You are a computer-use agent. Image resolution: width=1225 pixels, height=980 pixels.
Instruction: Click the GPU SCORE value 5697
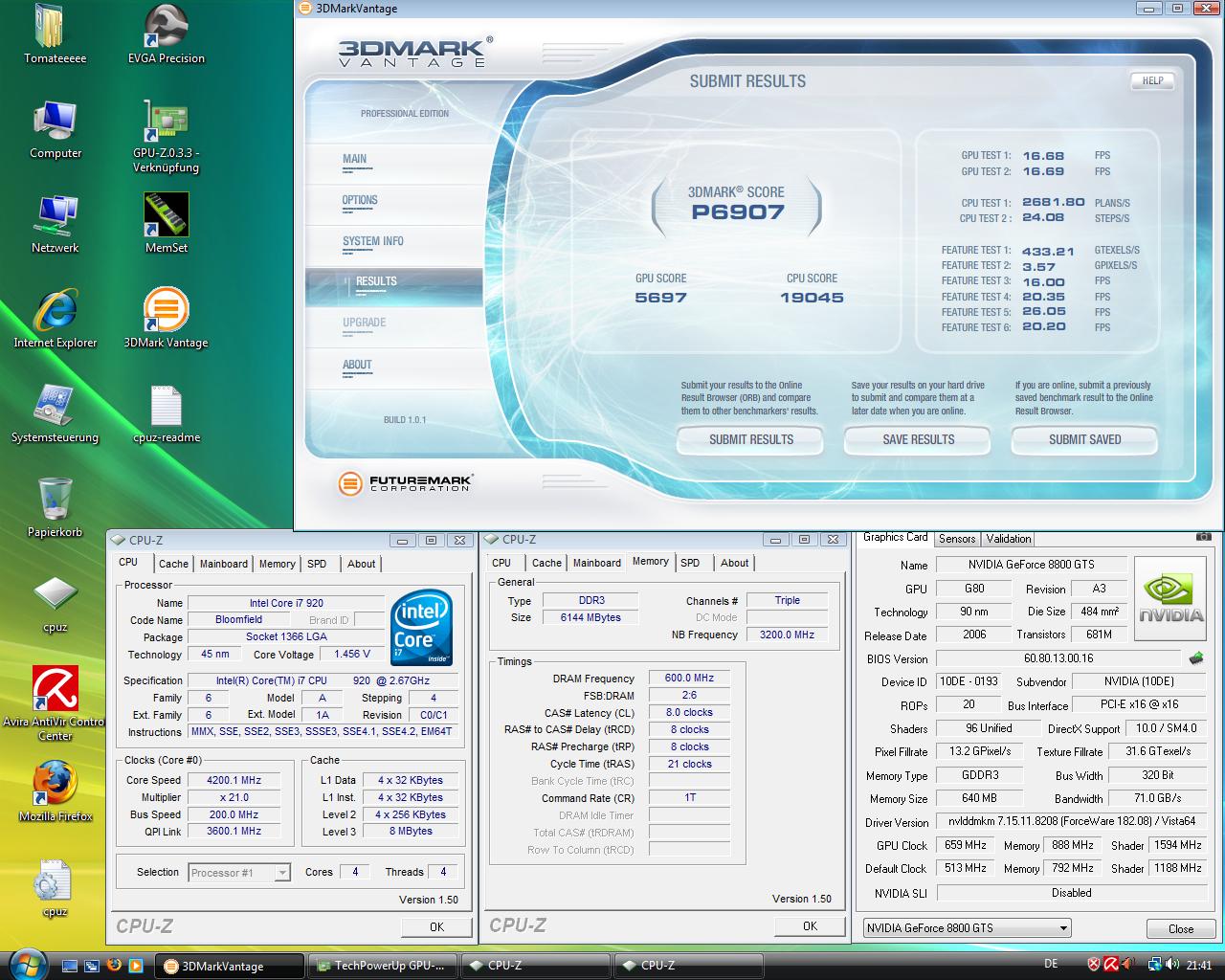660,298
